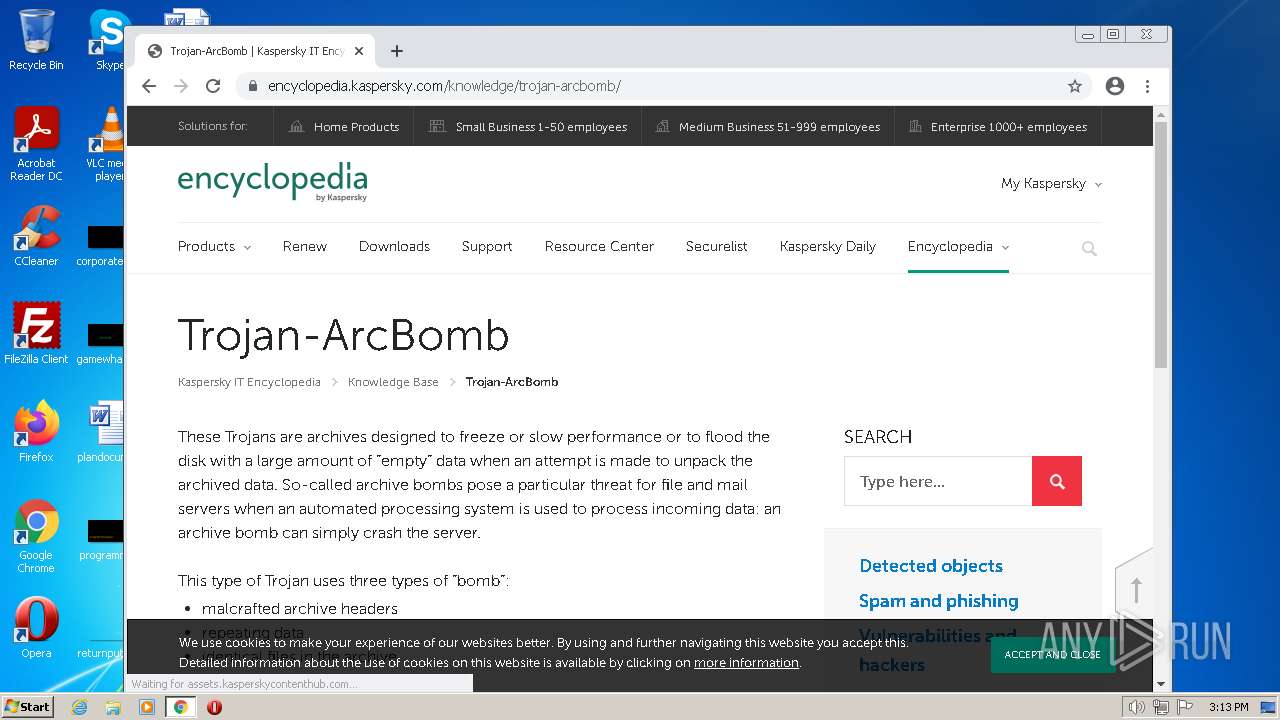
Task: Close the Trojan-ArcBomb tab
Action: tap(359, 51)
